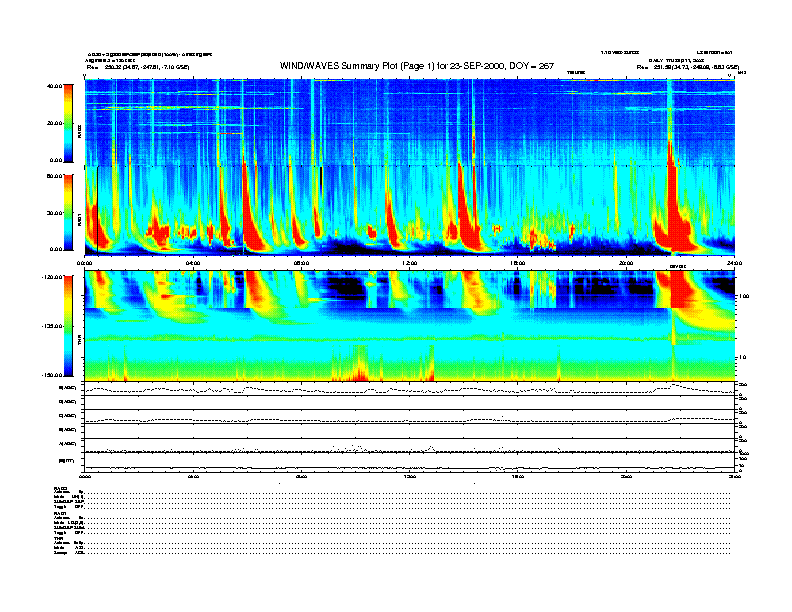Click the 20.00 label on RAD2 scale
Viewport: 792px width, 612px height.
[x=55, y=123]
